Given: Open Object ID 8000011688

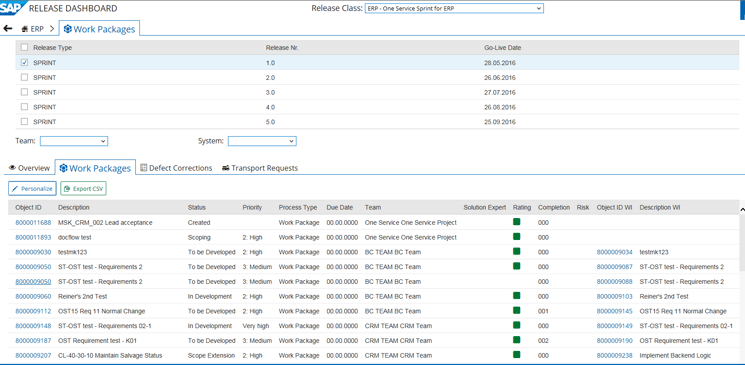Looking at the screenshot, I should [x=33, y=222].
